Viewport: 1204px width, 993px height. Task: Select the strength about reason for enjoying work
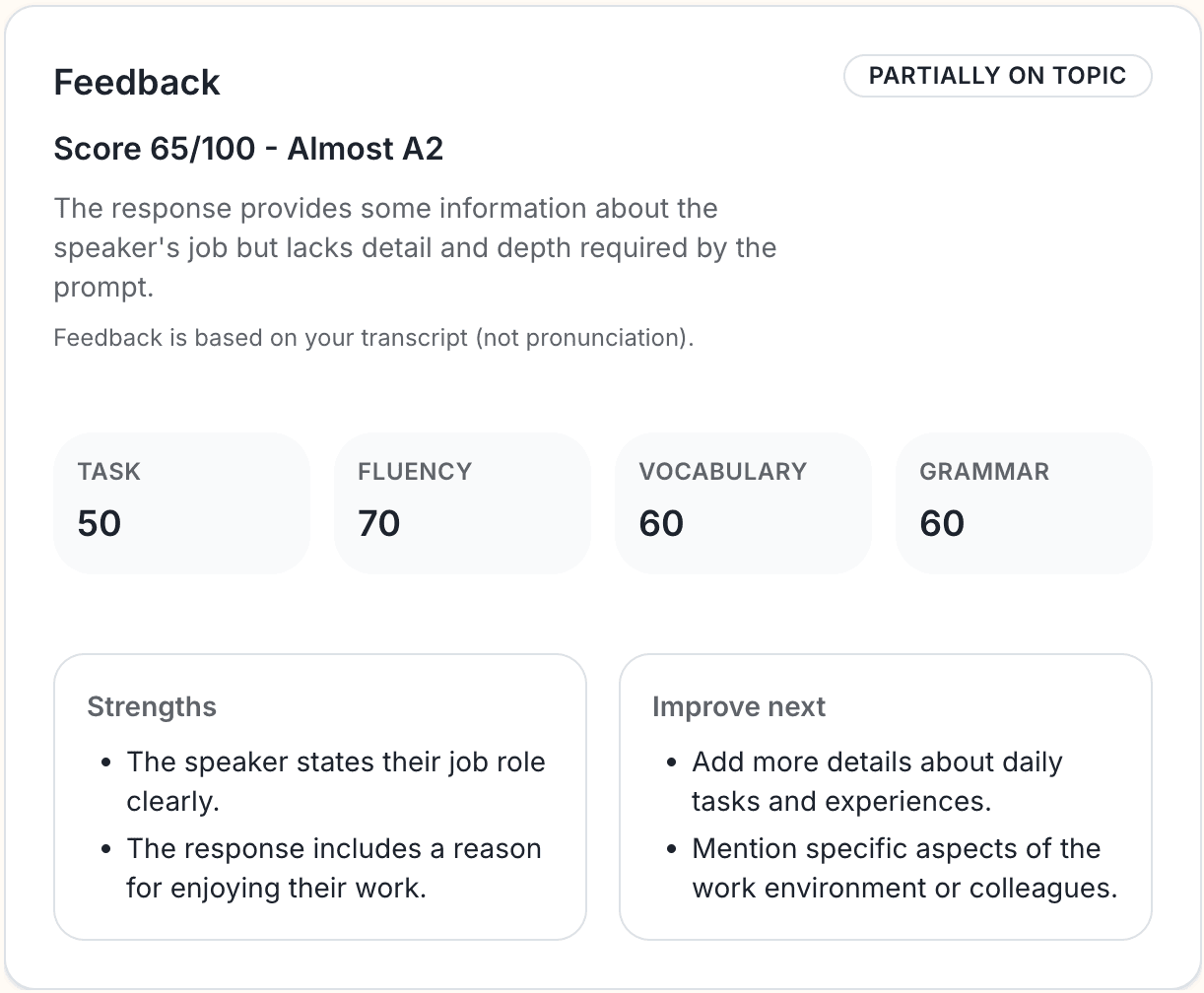pos(333,868)
